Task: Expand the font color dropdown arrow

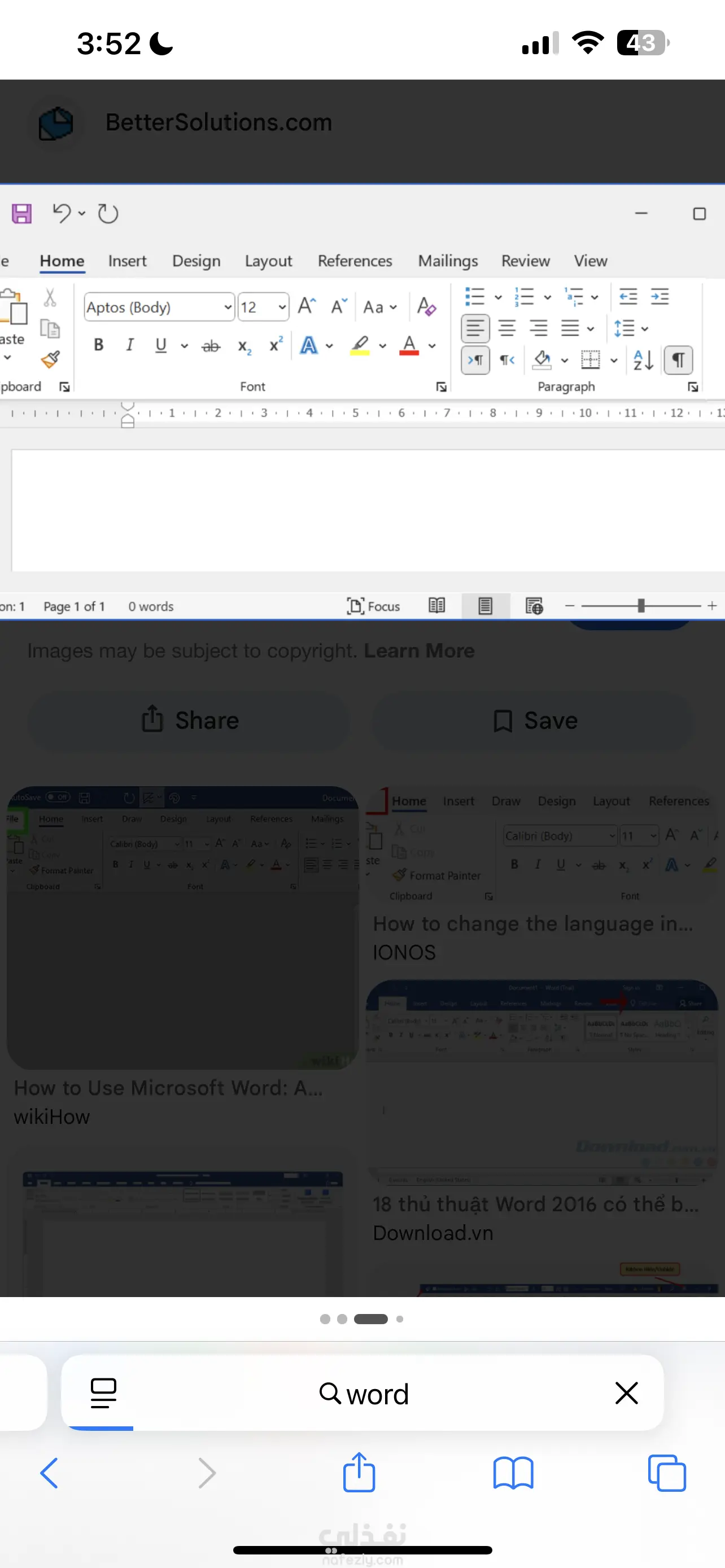Action: tap(431, 346)
